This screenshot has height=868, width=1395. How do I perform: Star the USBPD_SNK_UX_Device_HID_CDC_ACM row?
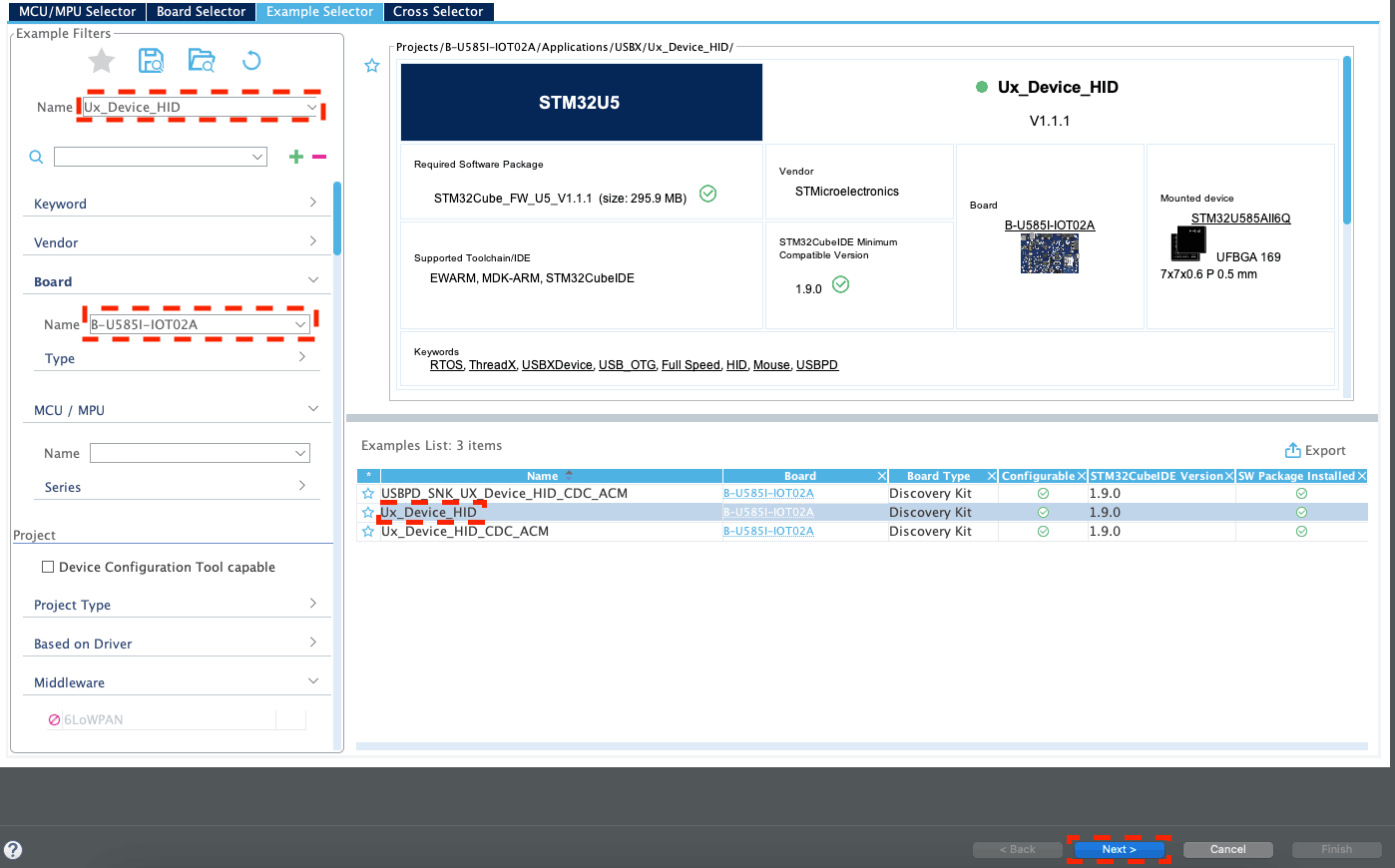point(368,494)
